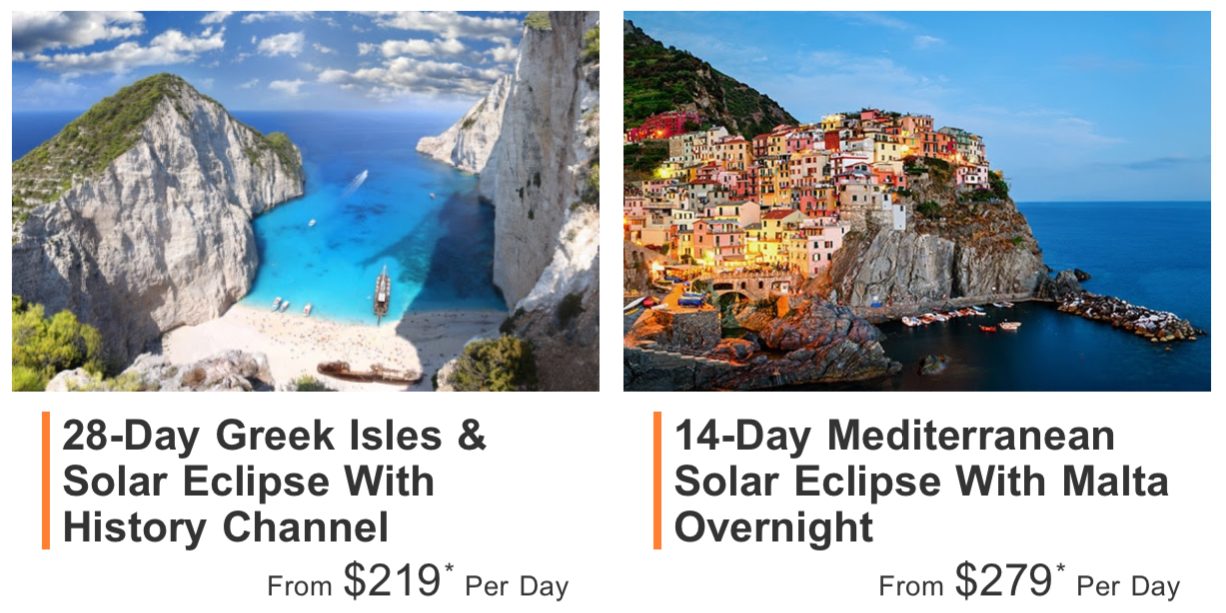The width and height of the screenshot is (1226, 613).
Task: Click the $219 price amount
Action: click(392, 581)
